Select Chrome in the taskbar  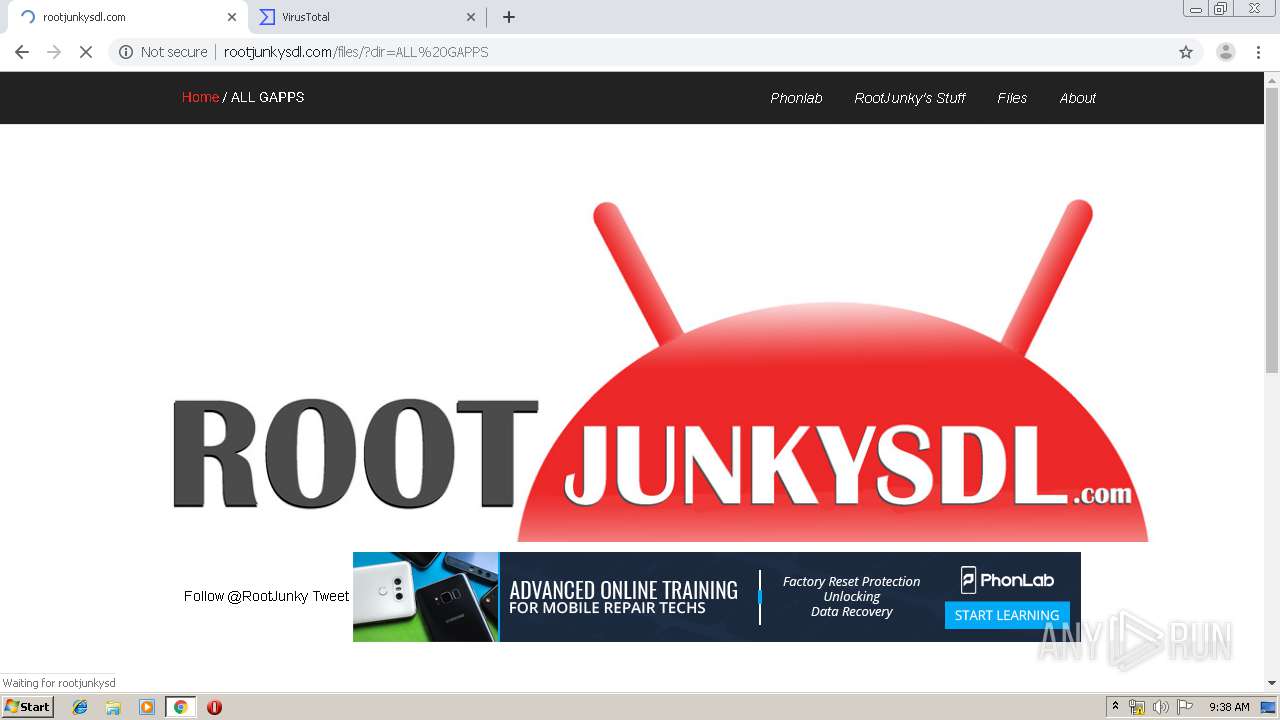click(x=180, y=707)
